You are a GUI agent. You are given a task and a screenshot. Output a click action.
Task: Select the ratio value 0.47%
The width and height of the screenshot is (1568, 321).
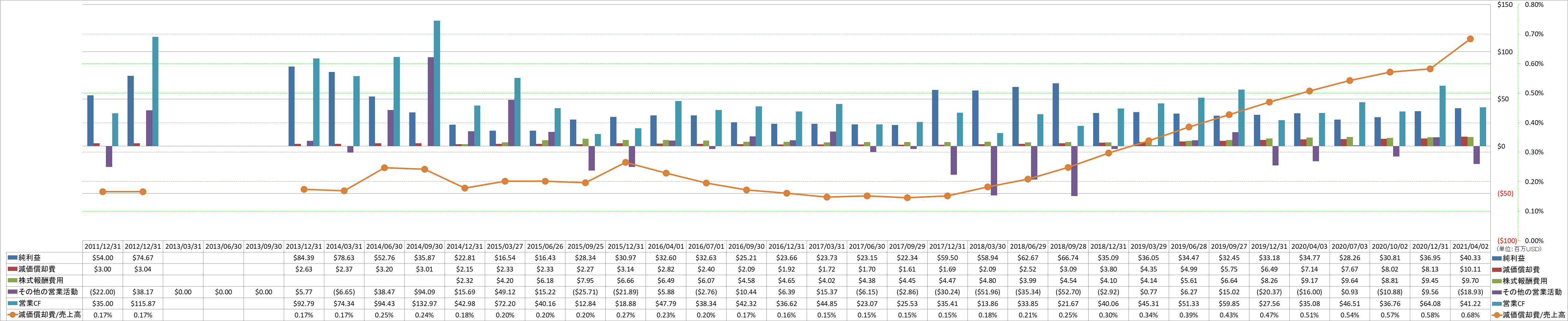pos(1269,315)
